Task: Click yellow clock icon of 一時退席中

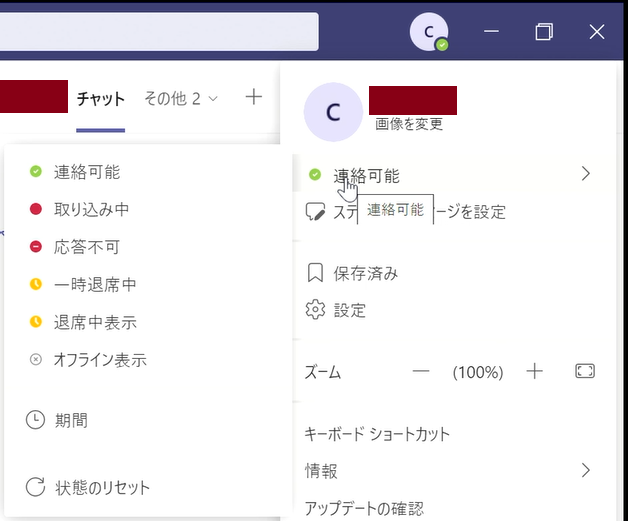Action: coord(36,284)
